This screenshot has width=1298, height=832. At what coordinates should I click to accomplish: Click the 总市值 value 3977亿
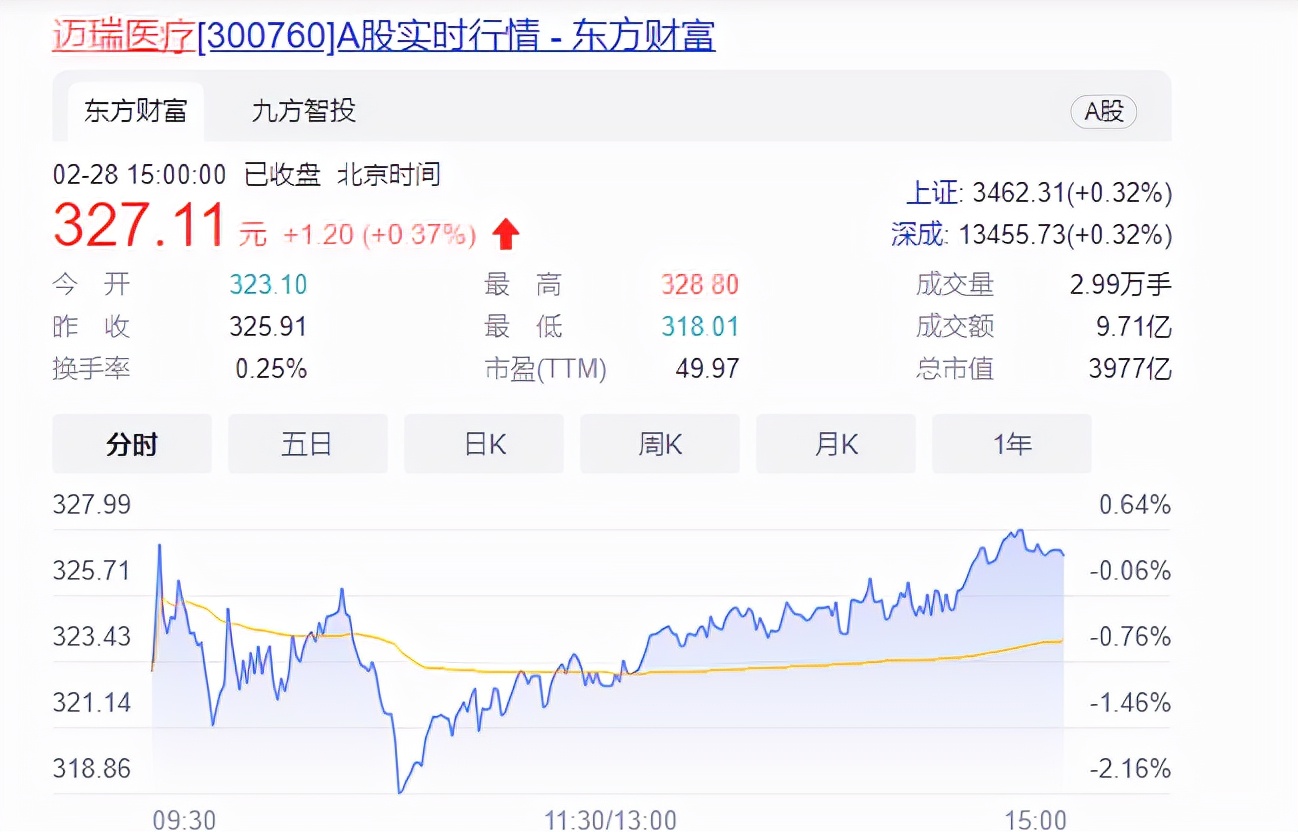point(1130,369)
